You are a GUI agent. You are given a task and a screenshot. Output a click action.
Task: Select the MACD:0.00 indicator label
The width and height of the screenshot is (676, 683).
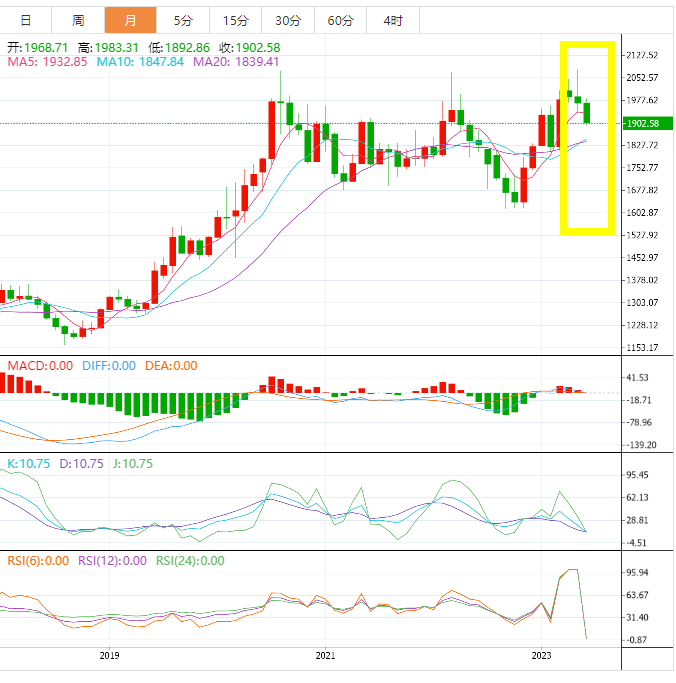click(x=40, y=365)
